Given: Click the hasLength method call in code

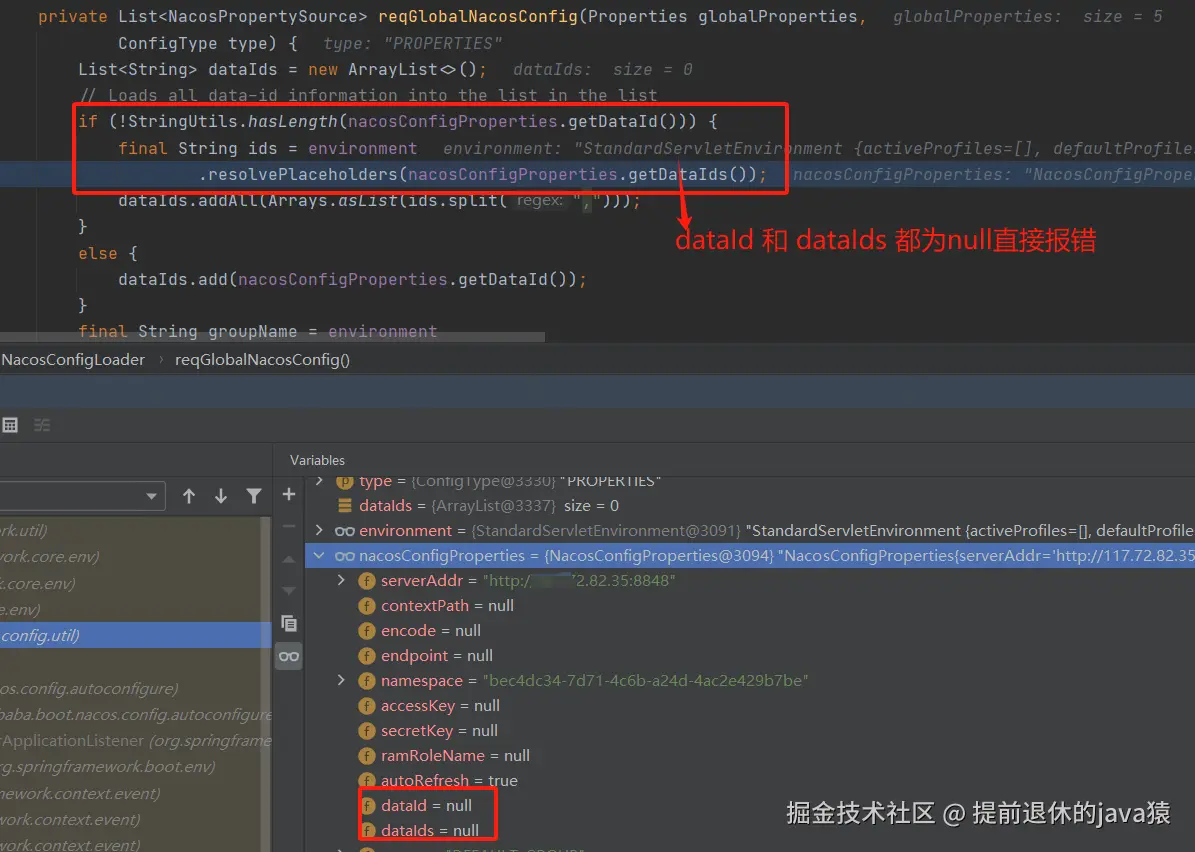Looking at the screenshot, I should coord(293,122).
